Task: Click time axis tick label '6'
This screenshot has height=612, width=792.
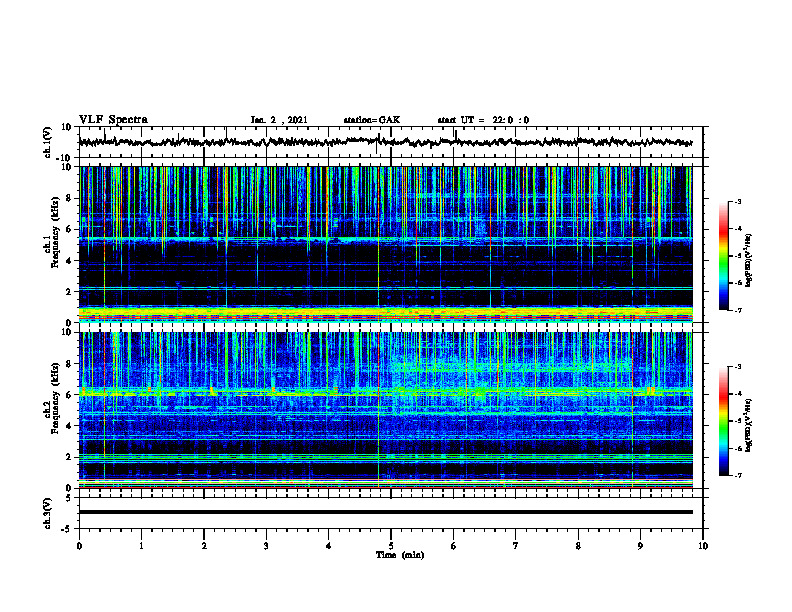Action: pyautogui.click(x=454, y=546)
